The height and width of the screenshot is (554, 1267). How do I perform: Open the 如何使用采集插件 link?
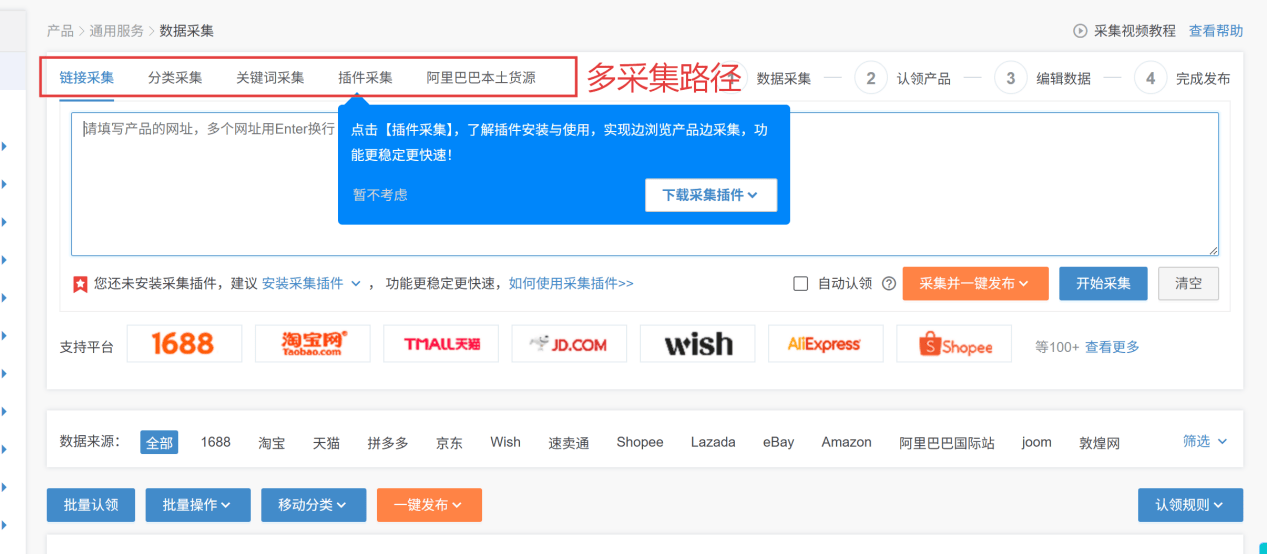point(571,284)
